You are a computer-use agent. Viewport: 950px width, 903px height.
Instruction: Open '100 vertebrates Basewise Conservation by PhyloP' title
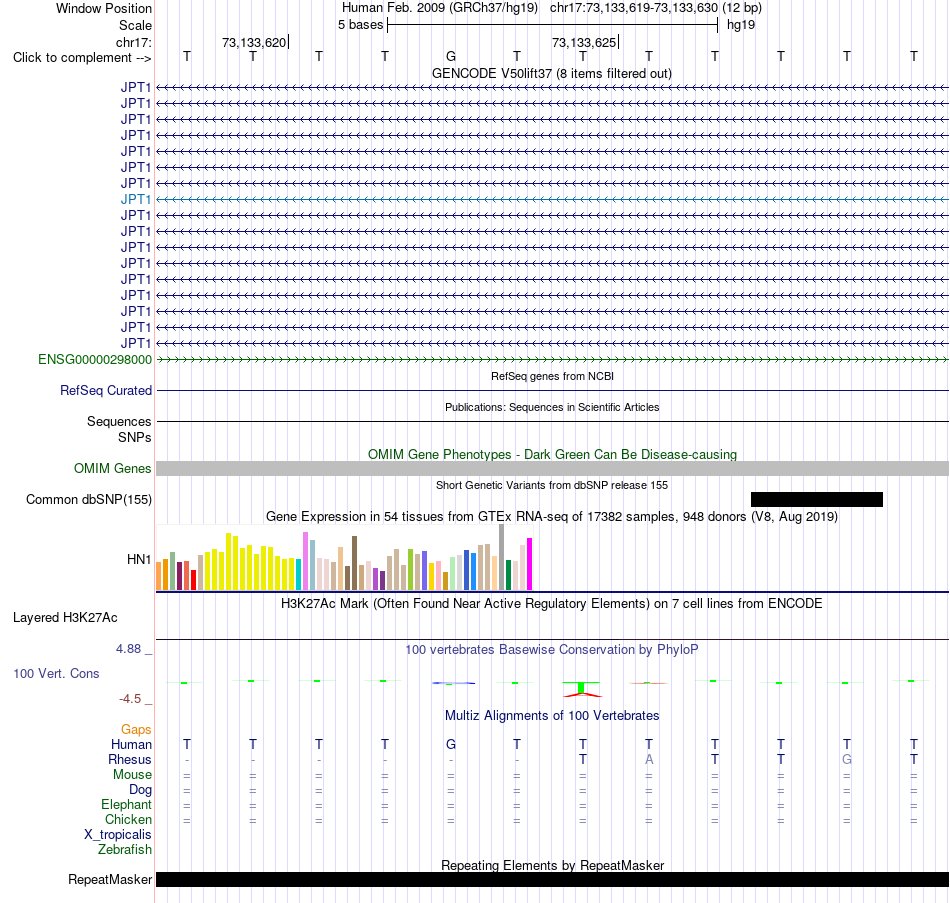click(552, 650)
